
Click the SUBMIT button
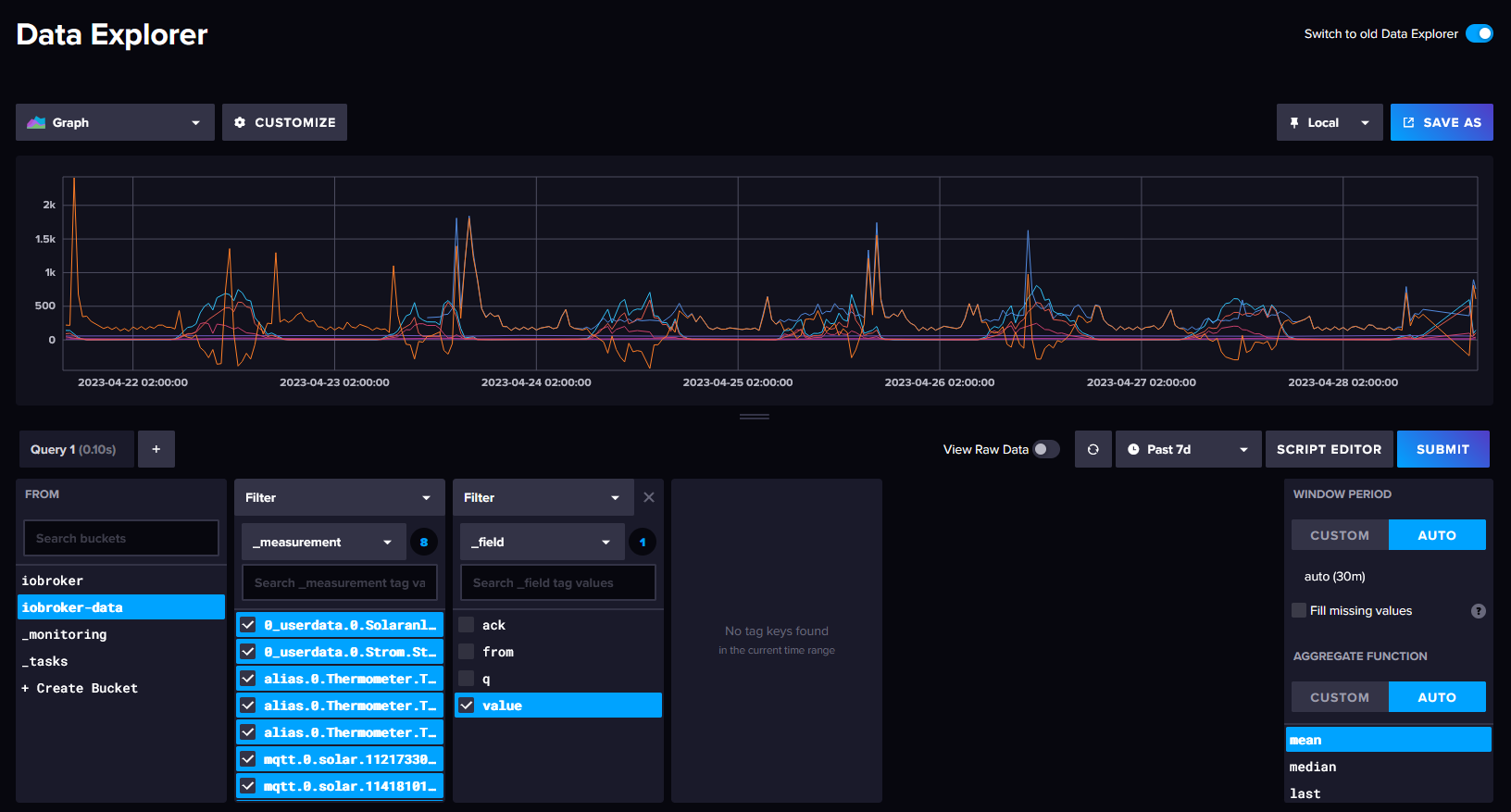point(1442,449)
